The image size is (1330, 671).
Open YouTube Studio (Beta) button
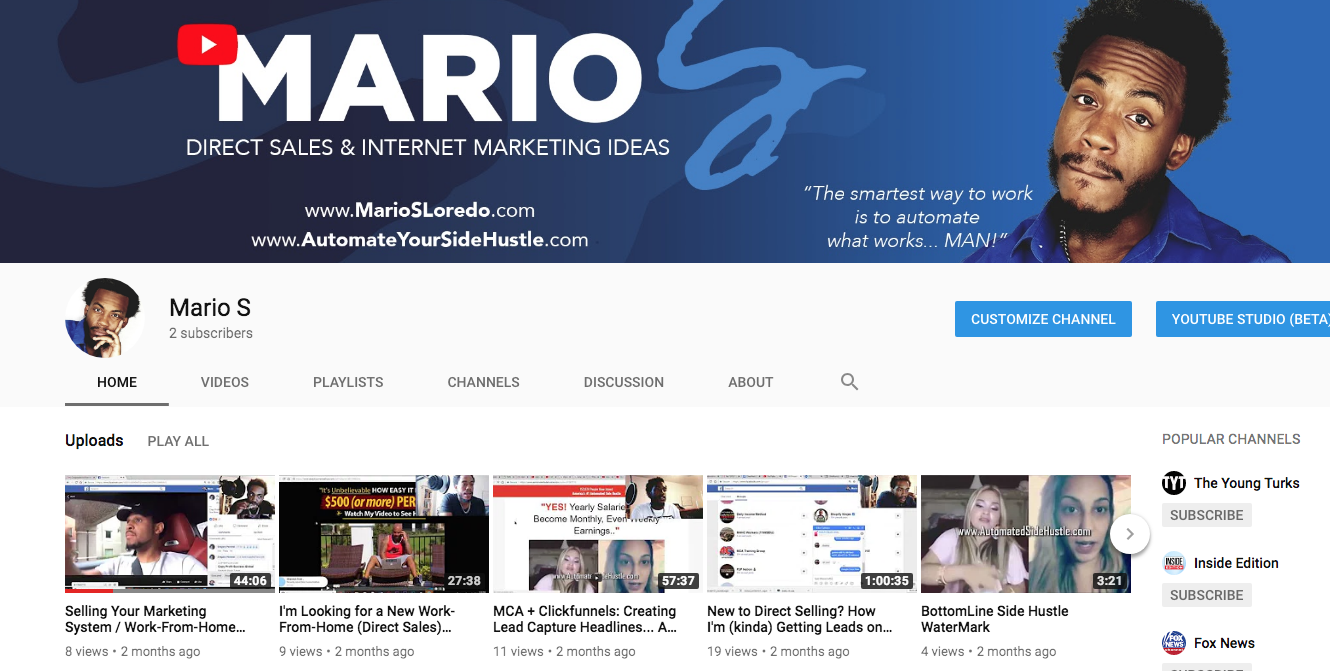coord(1243,319)
